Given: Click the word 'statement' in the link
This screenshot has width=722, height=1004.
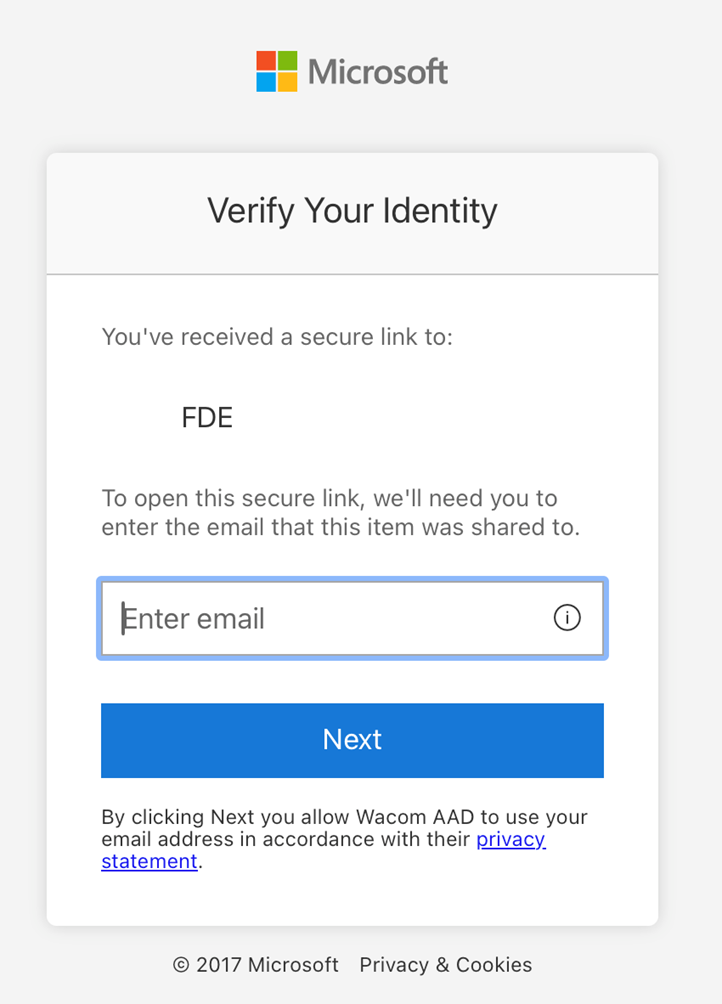Looking at the screenshot, I should (x=149, y=861).
